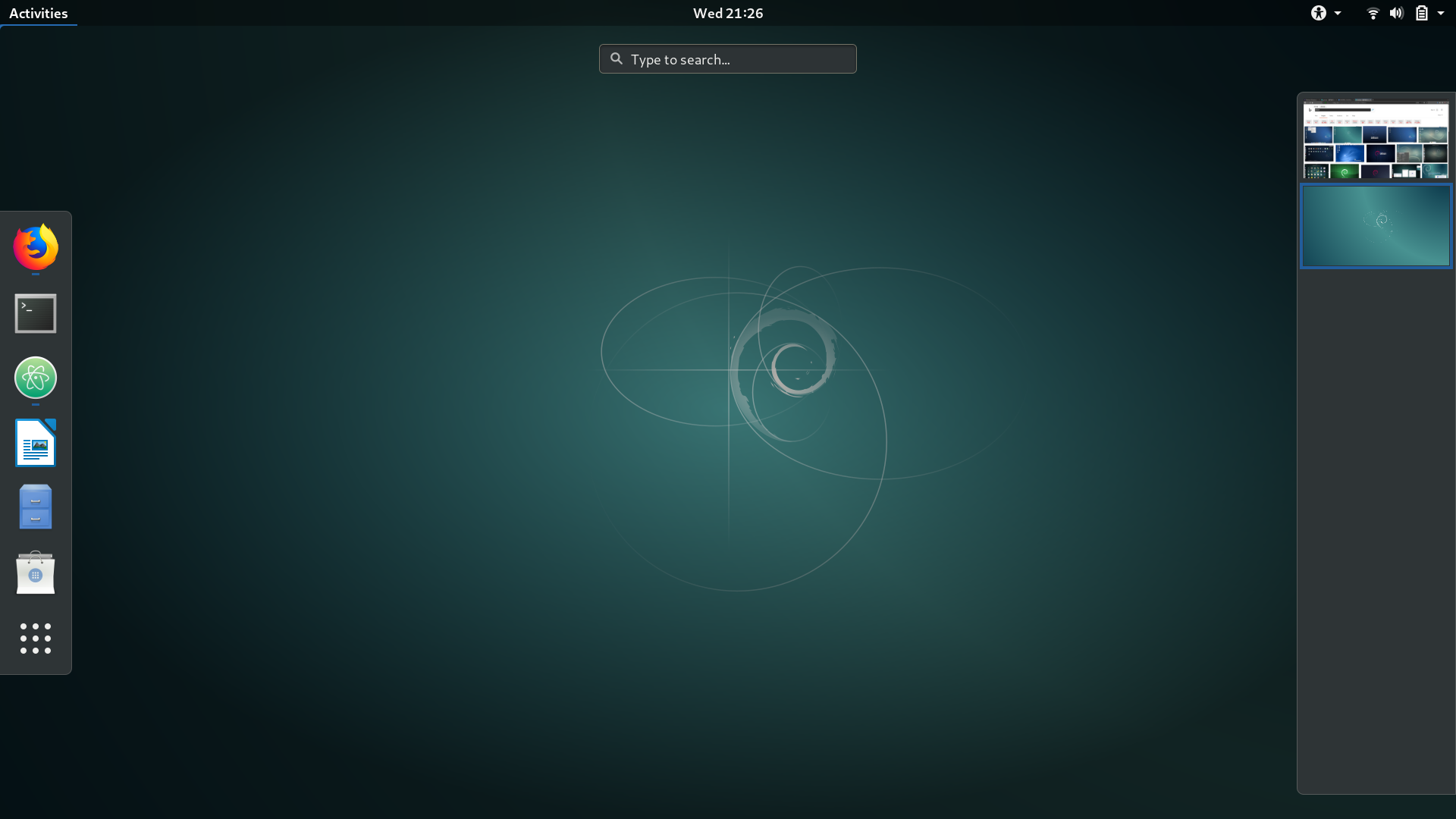Open the Atom editor icon
Viewport: 1456px width, 819px height.
pyautogui.click(x=36, y=378)
